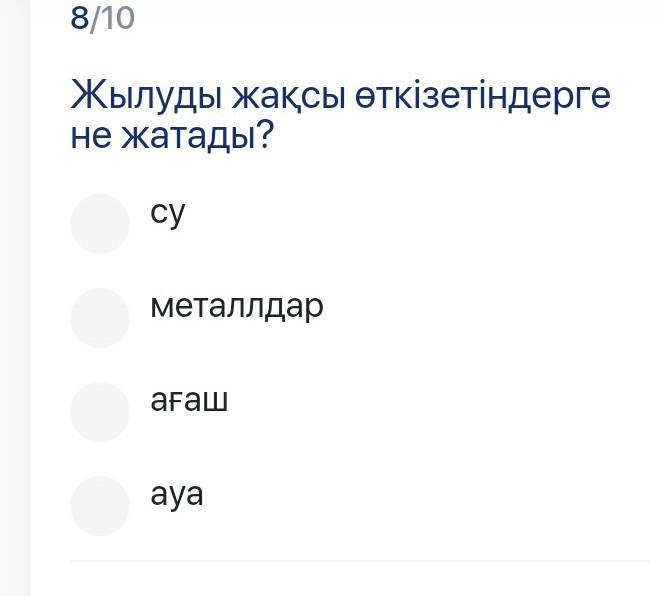Mark the ауа radio button
This screenshot has width=658, height=596.
click(x=100, y=506)
